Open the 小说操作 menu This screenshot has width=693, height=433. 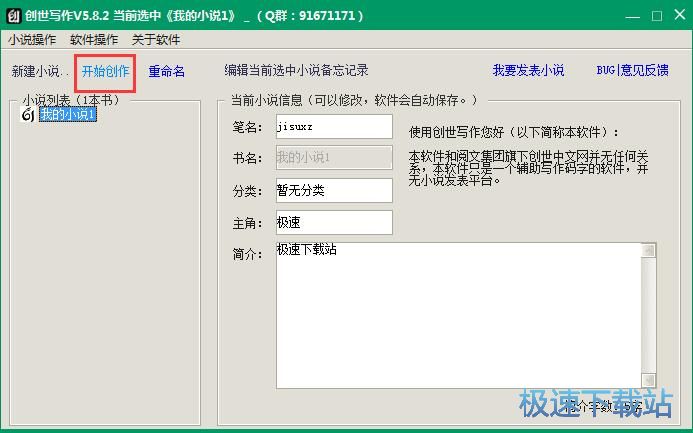click(x=32, y=40)
